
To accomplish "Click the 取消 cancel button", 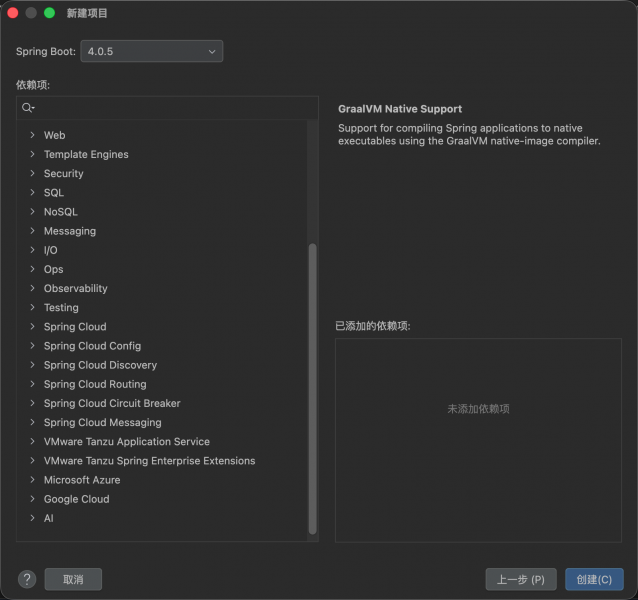I will click(73, 579).
